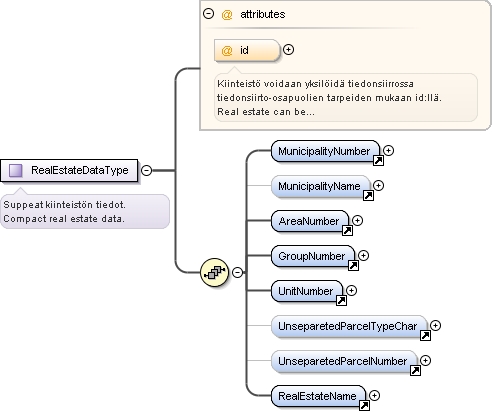This screenshot has height=412, width=493.
Task: Expand the UnseparetedParcelNumber element
Action: [425, 360]
